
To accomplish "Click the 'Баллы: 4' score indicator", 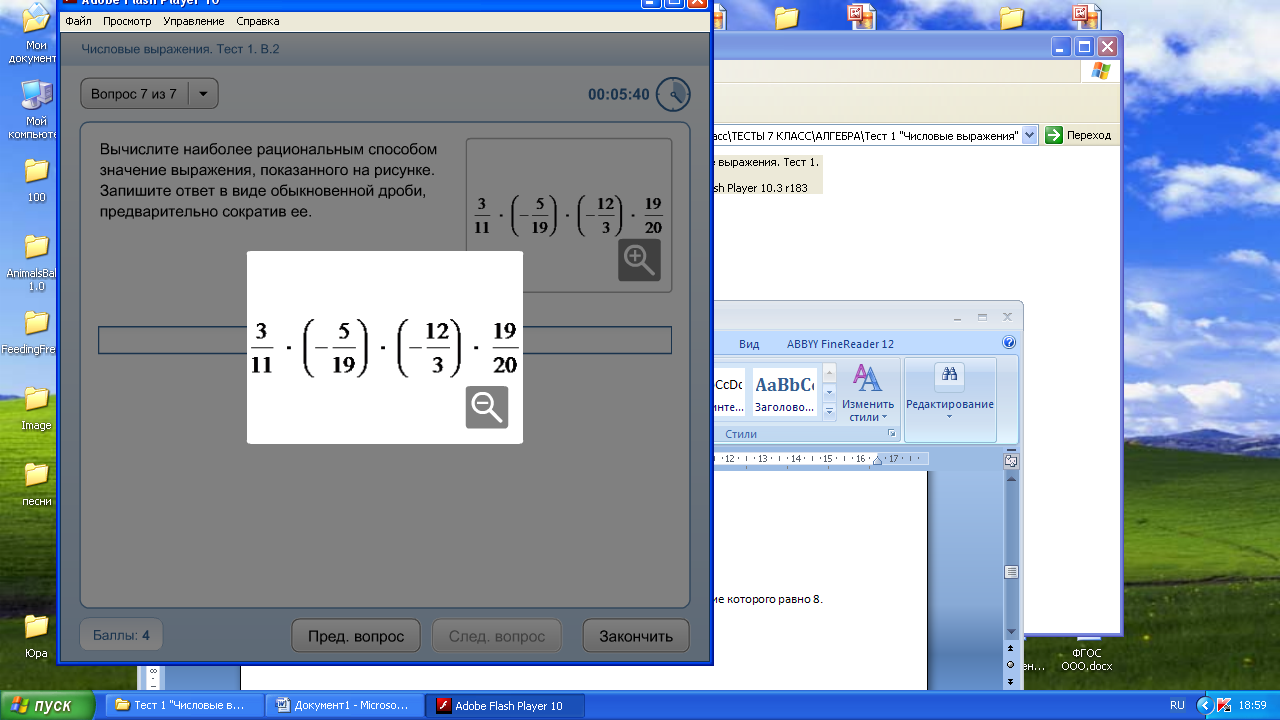I will click(x=121, y=635).
